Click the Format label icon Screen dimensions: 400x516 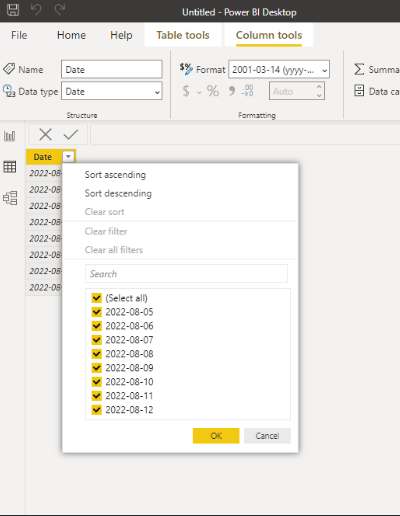pyautogui.click(x=186, y=69)
